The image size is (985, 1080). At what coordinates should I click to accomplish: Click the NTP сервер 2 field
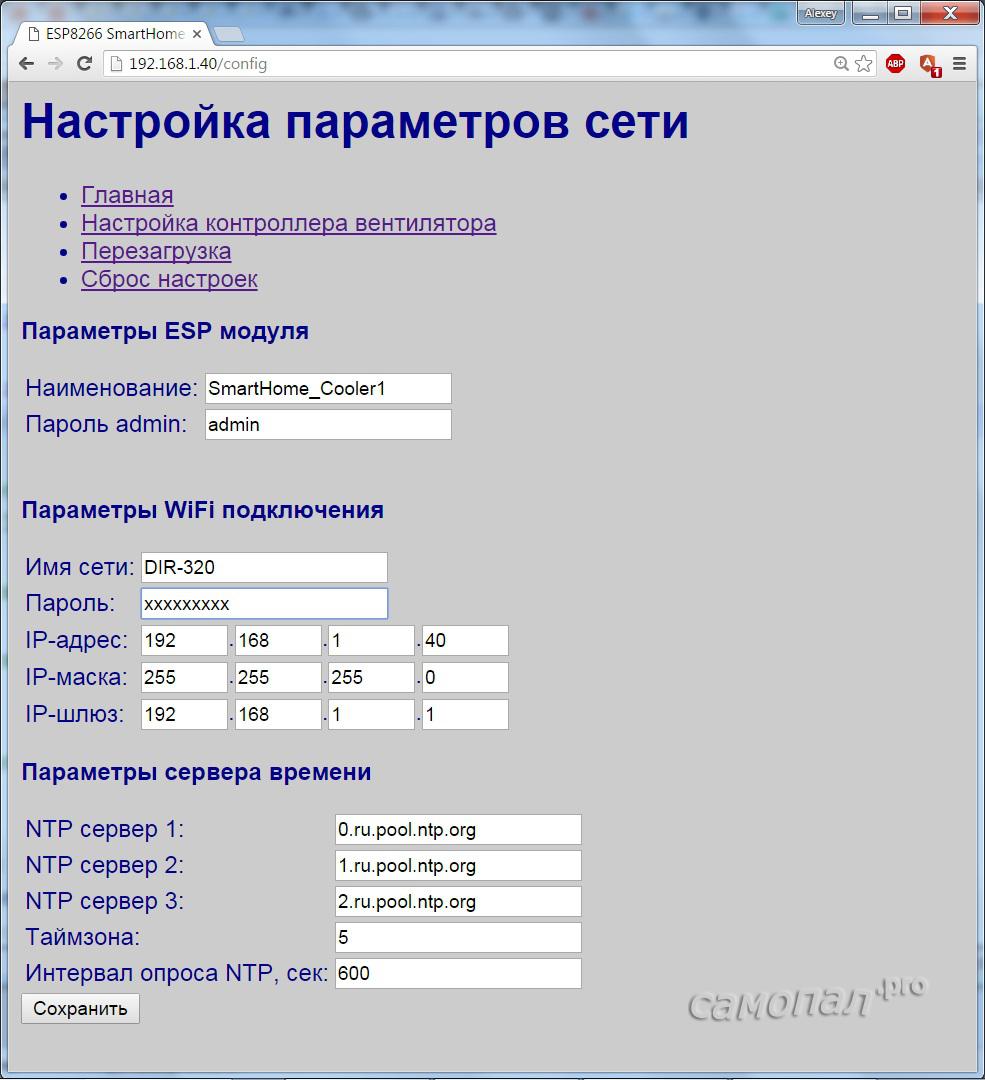coord(458,865)
